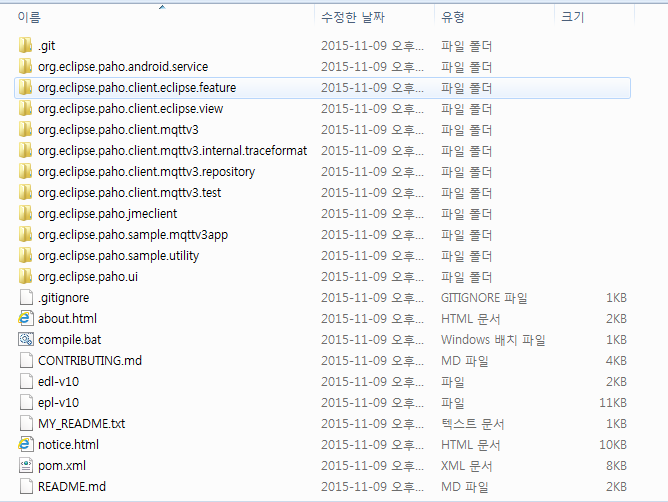This screenshot has width=668, height=502.
Task: Click the 4KB size of CONTRIBUTING.md
Action: coord(616,361)
